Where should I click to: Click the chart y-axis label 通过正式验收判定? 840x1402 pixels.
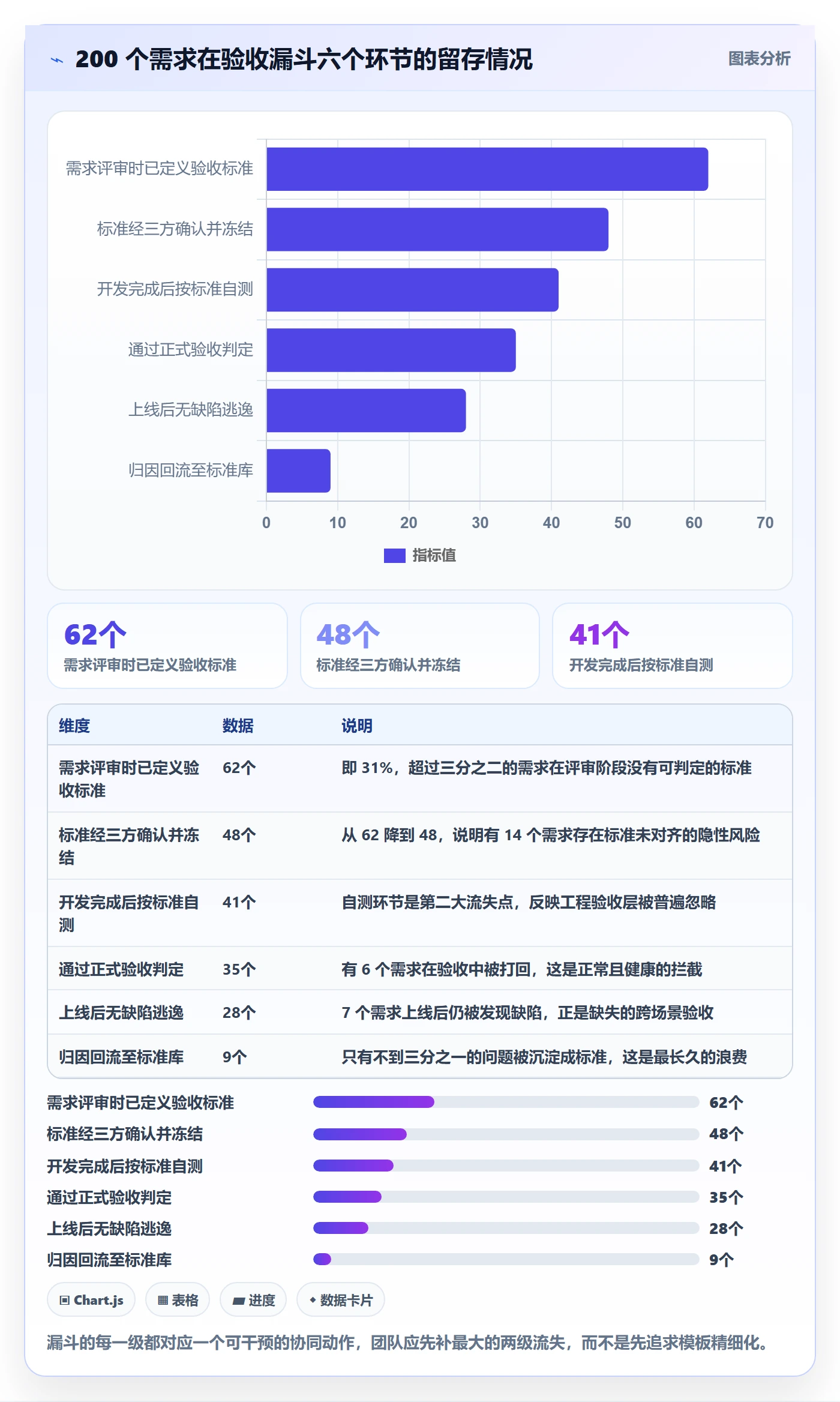[x=191, y=349]
